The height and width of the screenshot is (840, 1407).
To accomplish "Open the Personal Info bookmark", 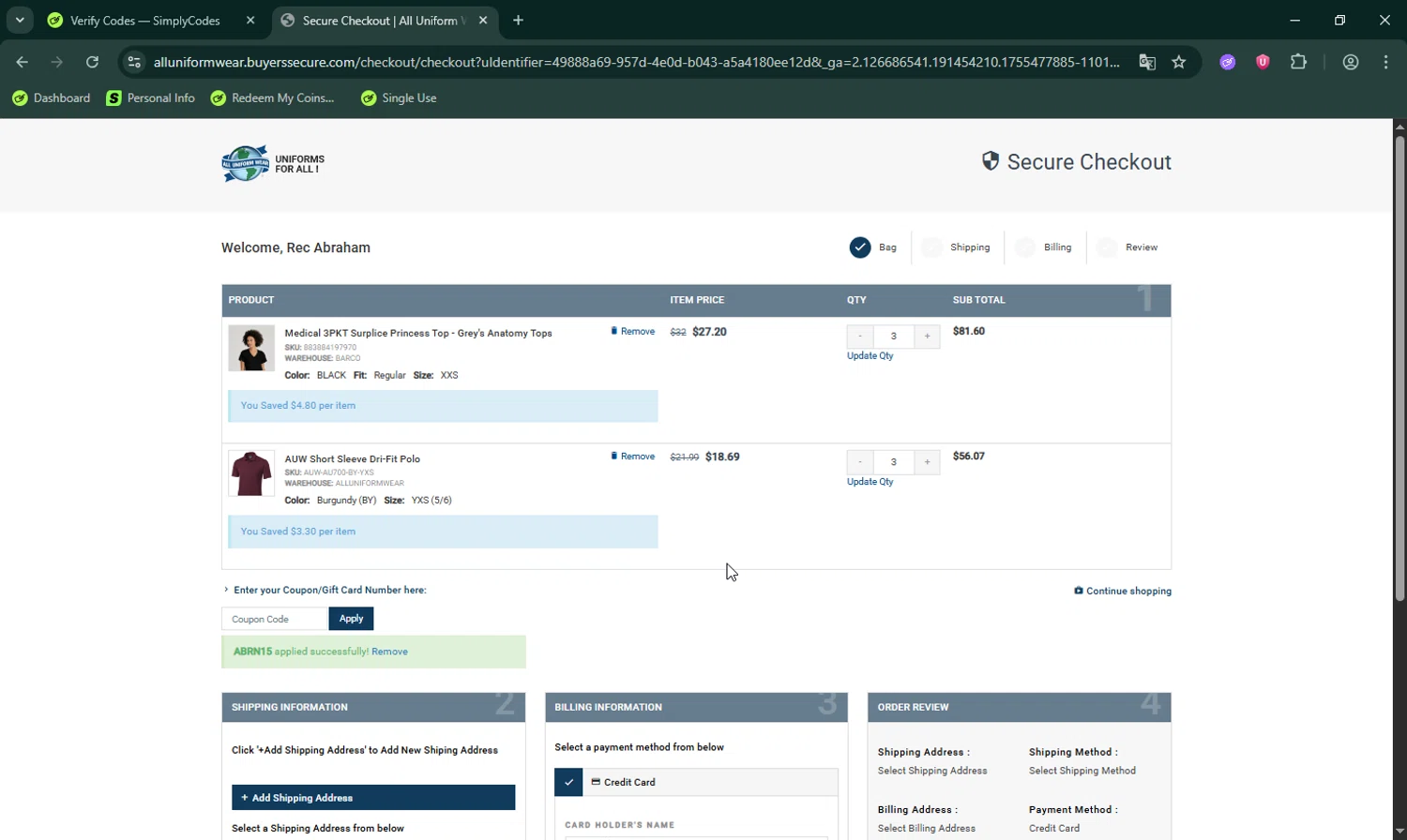I will point(150,98).
